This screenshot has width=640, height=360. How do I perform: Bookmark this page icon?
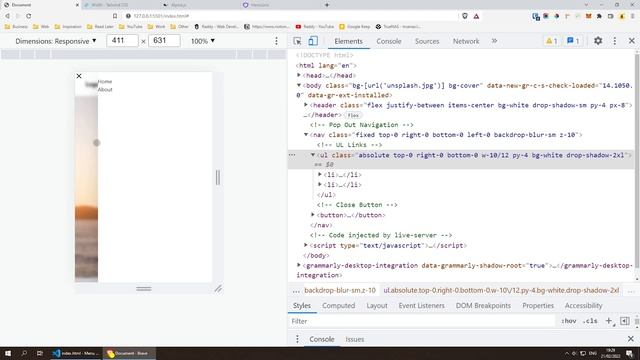pos(115,16)
